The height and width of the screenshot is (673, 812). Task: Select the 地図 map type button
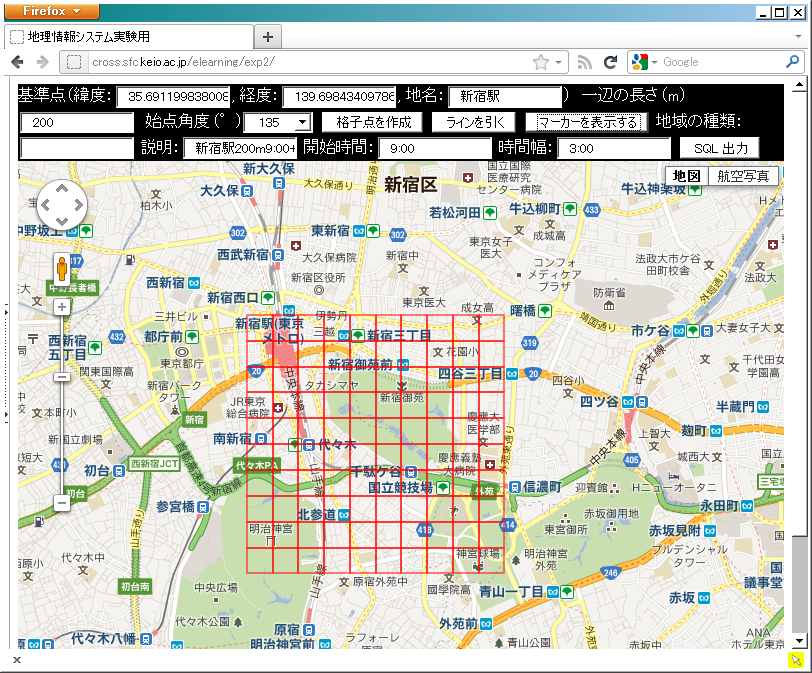[x=686, y=176]
